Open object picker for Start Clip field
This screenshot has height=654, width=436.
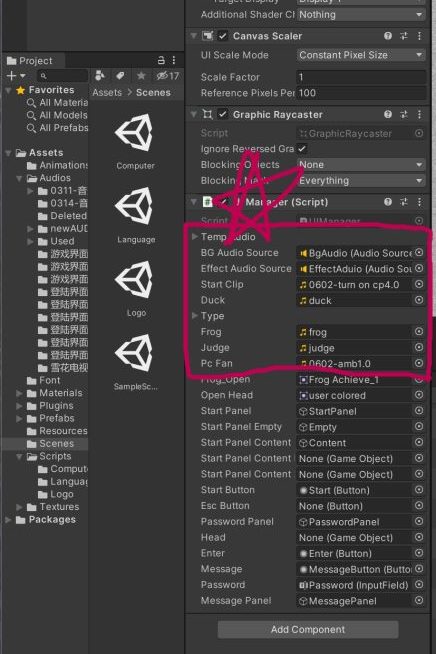pos(419,284)
